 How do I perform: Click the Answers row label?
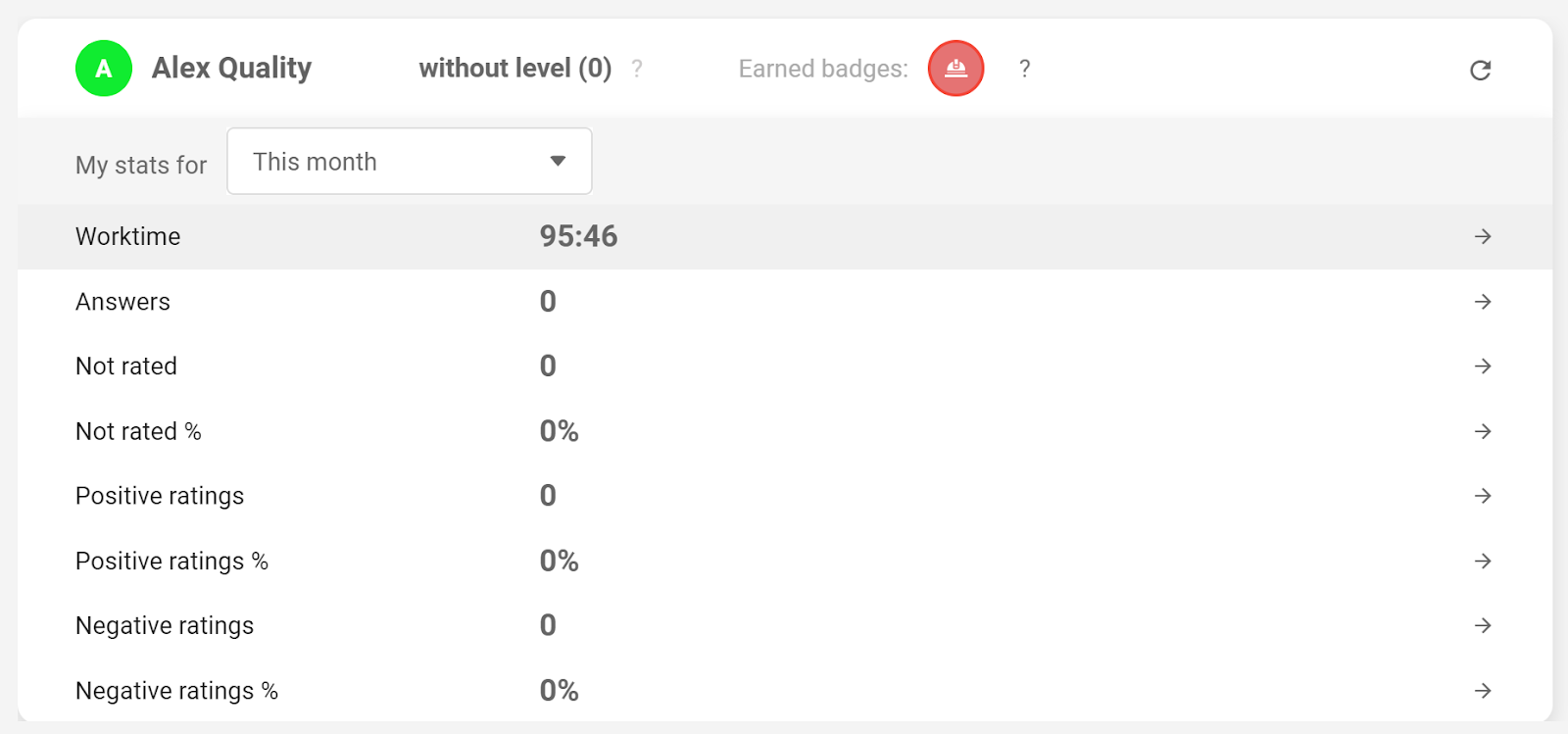pyautogui.click(x=122, y=302)
